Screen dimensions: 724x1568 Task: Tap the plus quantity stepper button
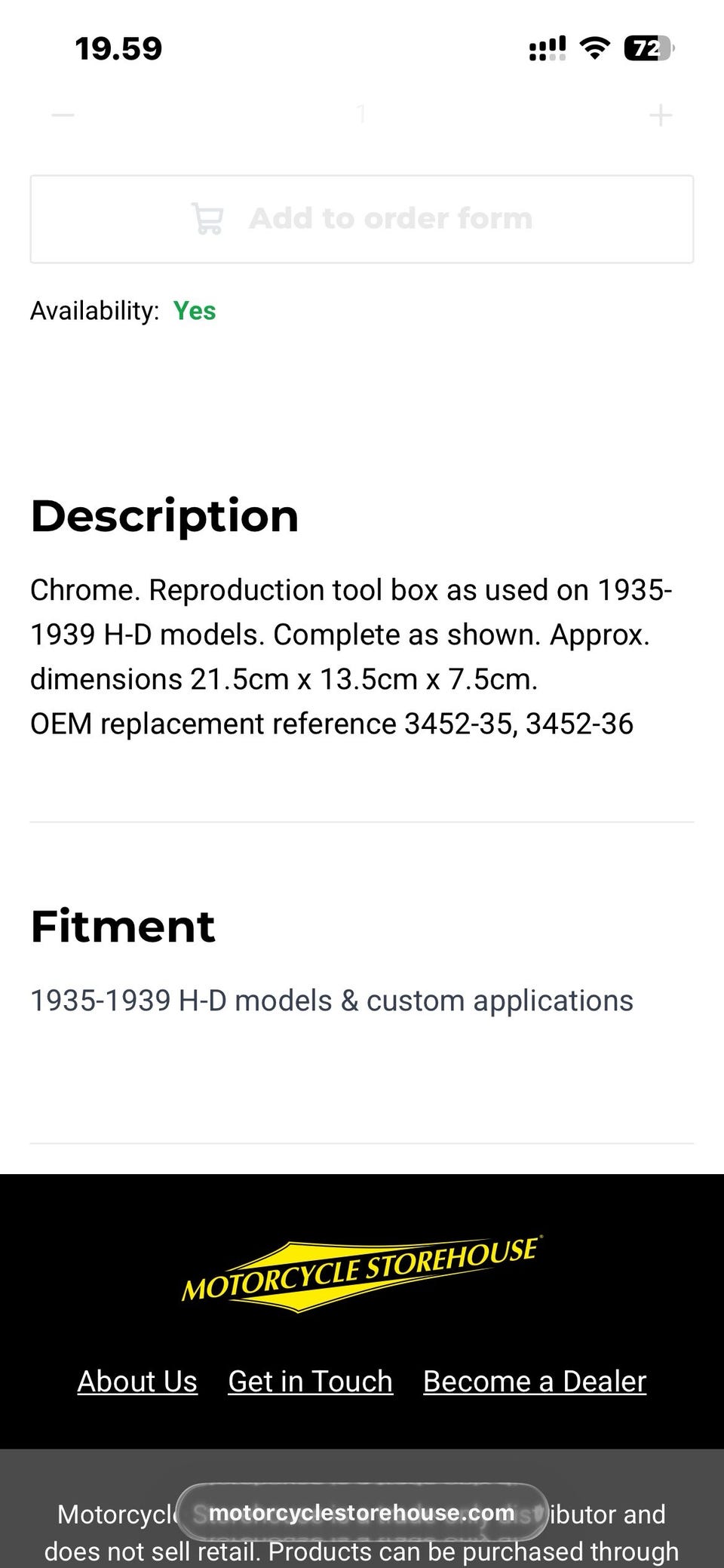661,115
